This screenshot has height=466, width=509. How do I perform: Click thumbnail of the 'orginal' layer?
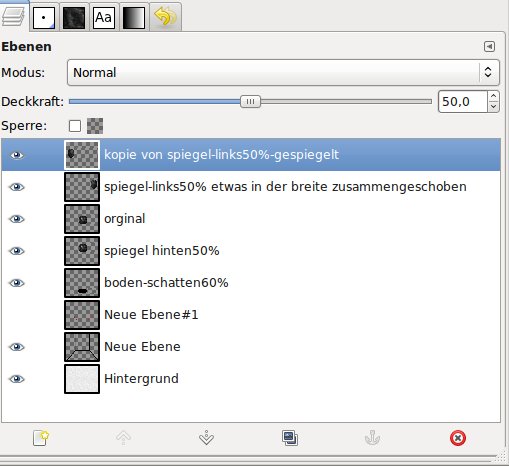click(82, 219)
